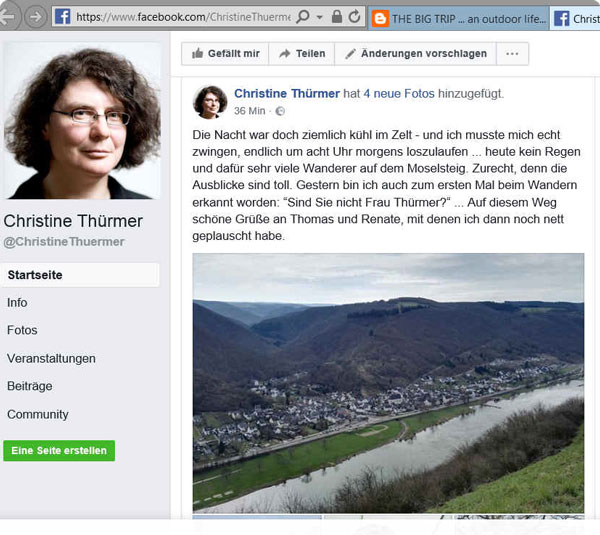Click the refresh page icon
This screenshot has height=535, width=600.
354,17
